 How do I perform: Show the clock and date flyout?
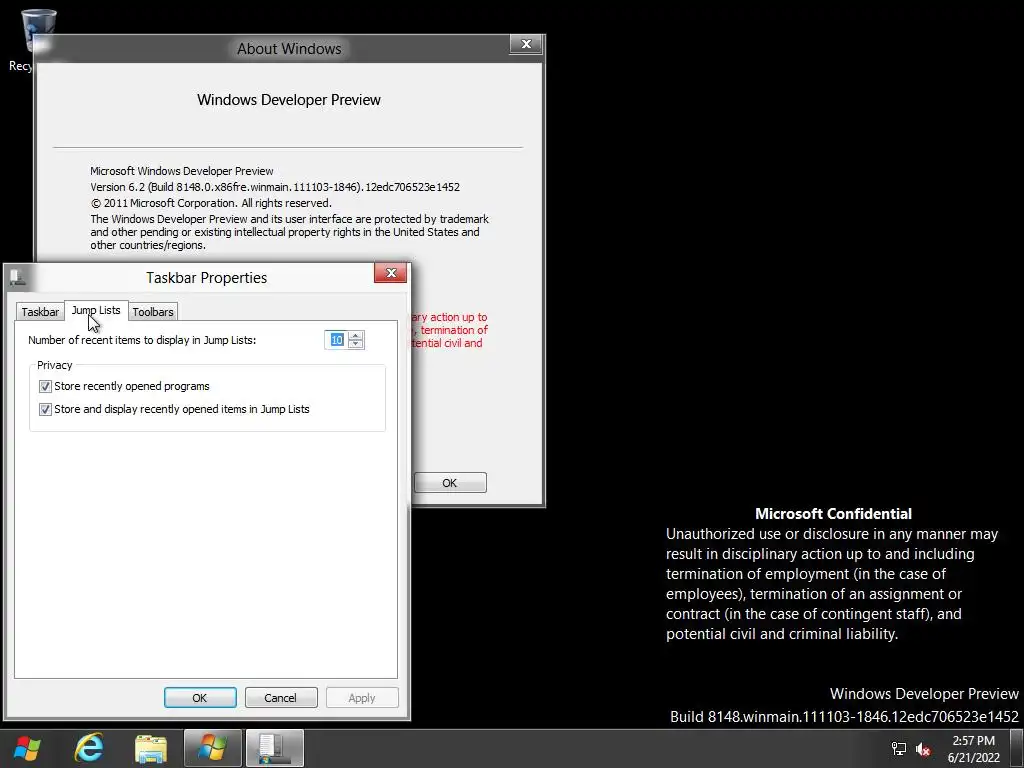(x=974, y=749)
